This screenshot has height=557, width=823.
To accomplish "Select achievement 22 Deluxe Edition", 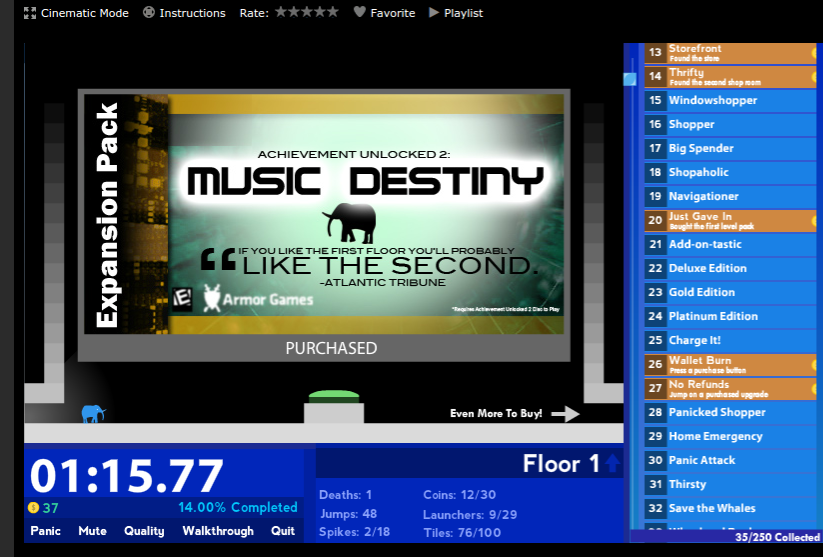I will pyautogui.click(x=730, y=268).
